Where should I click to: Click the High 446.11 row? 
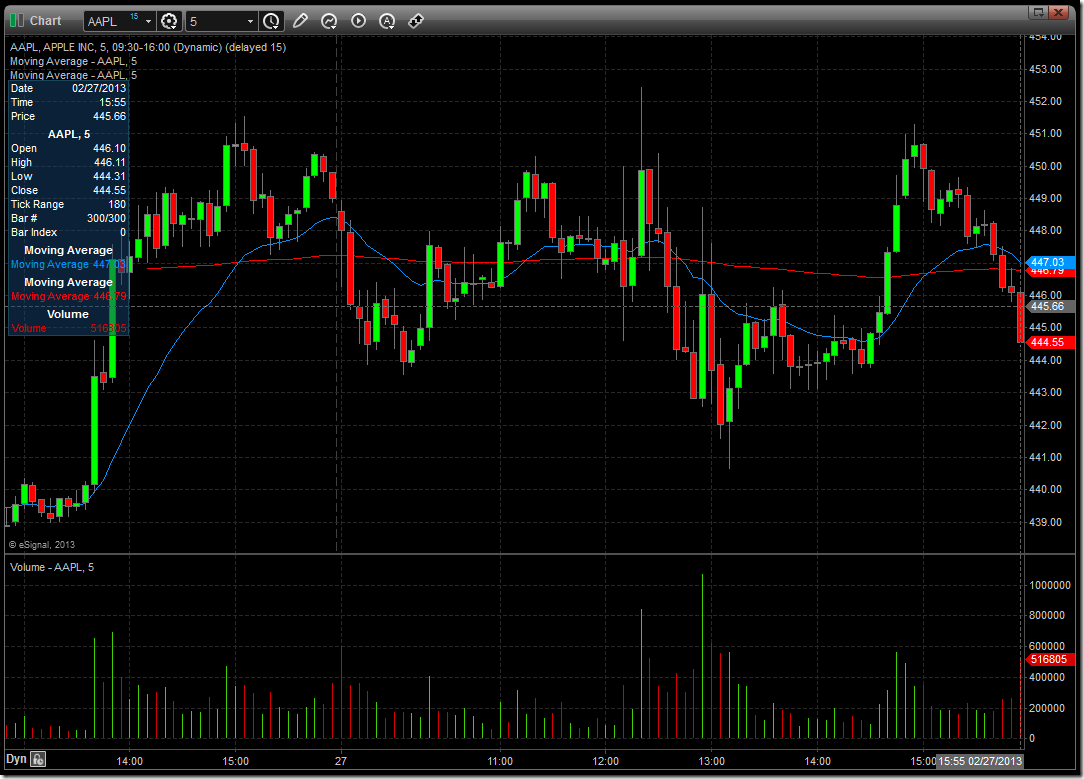pyautogui.click(x=68, y=162)
